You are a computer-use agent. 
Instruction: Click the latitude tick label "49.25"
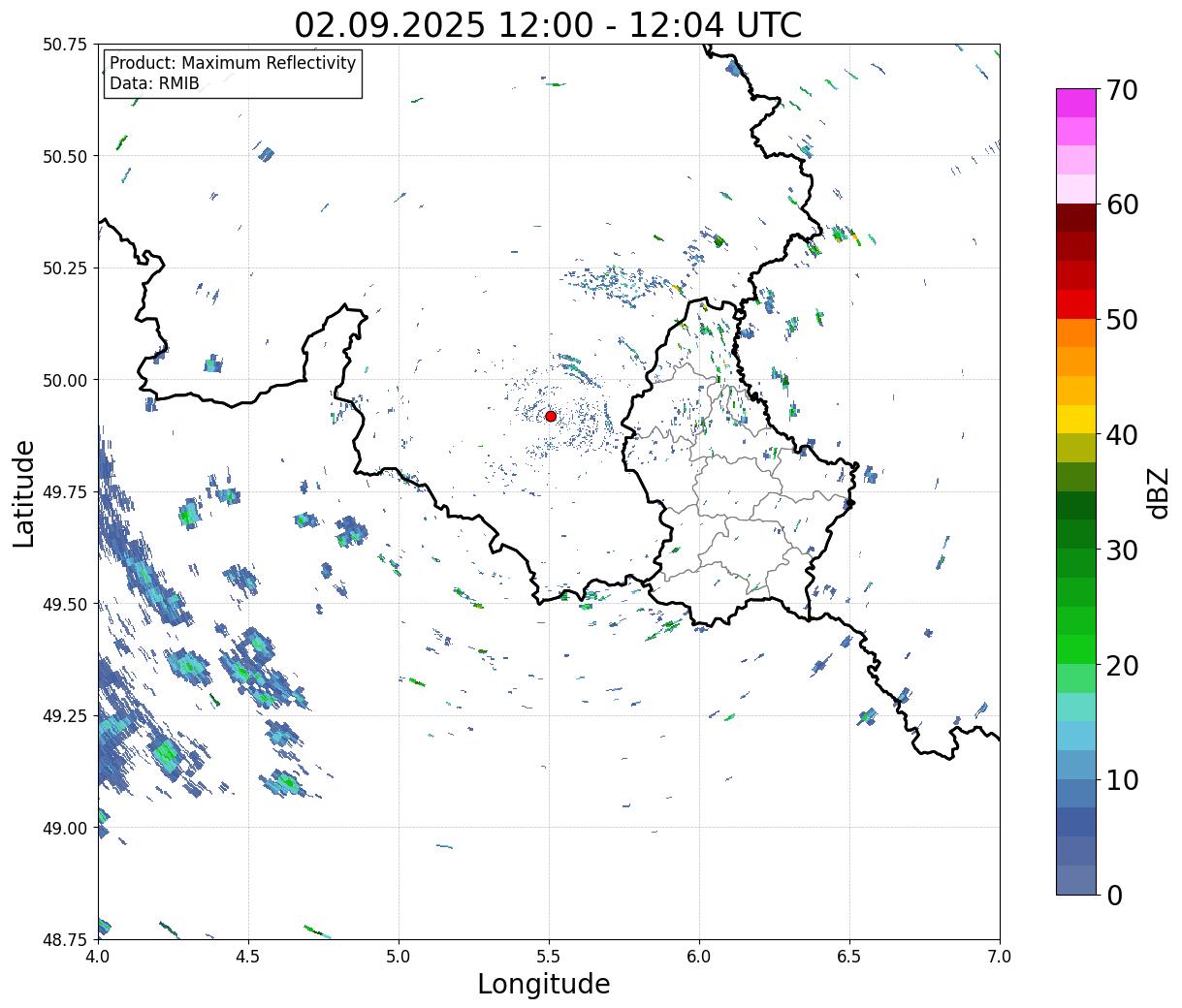coord(64,716)
